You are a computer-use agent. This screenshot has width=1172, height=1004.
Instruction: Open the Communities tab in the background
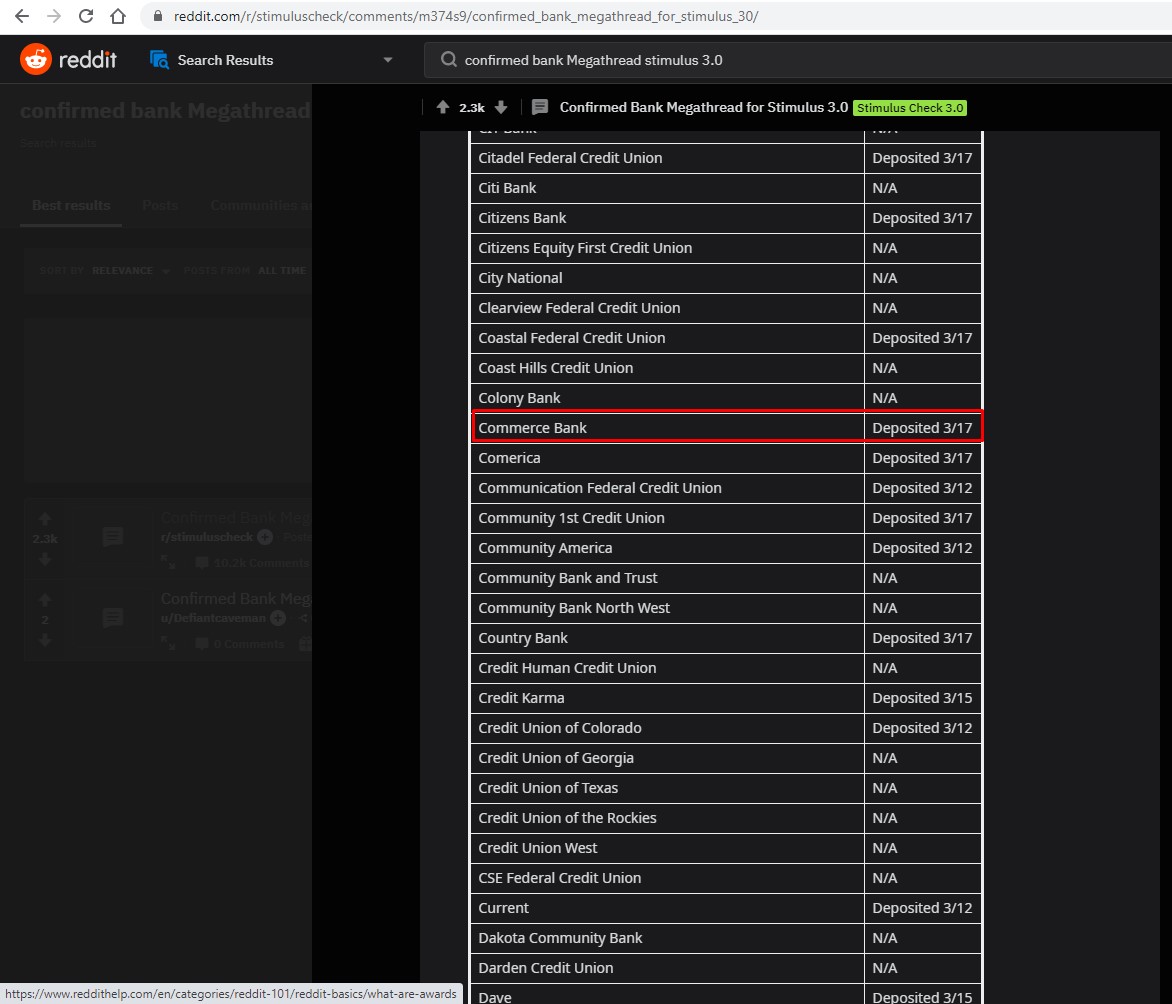click(260, 206)
